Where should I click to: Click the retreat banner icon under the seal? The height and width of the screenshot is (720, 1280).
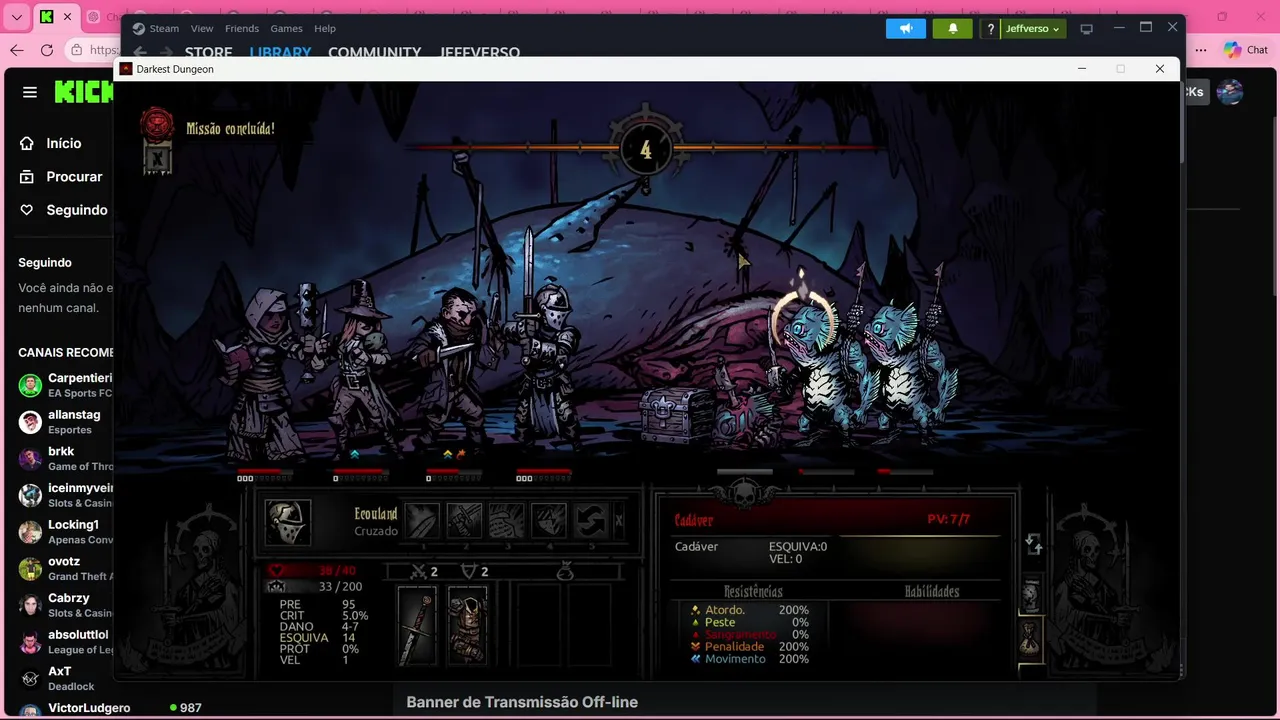(157, 158)
